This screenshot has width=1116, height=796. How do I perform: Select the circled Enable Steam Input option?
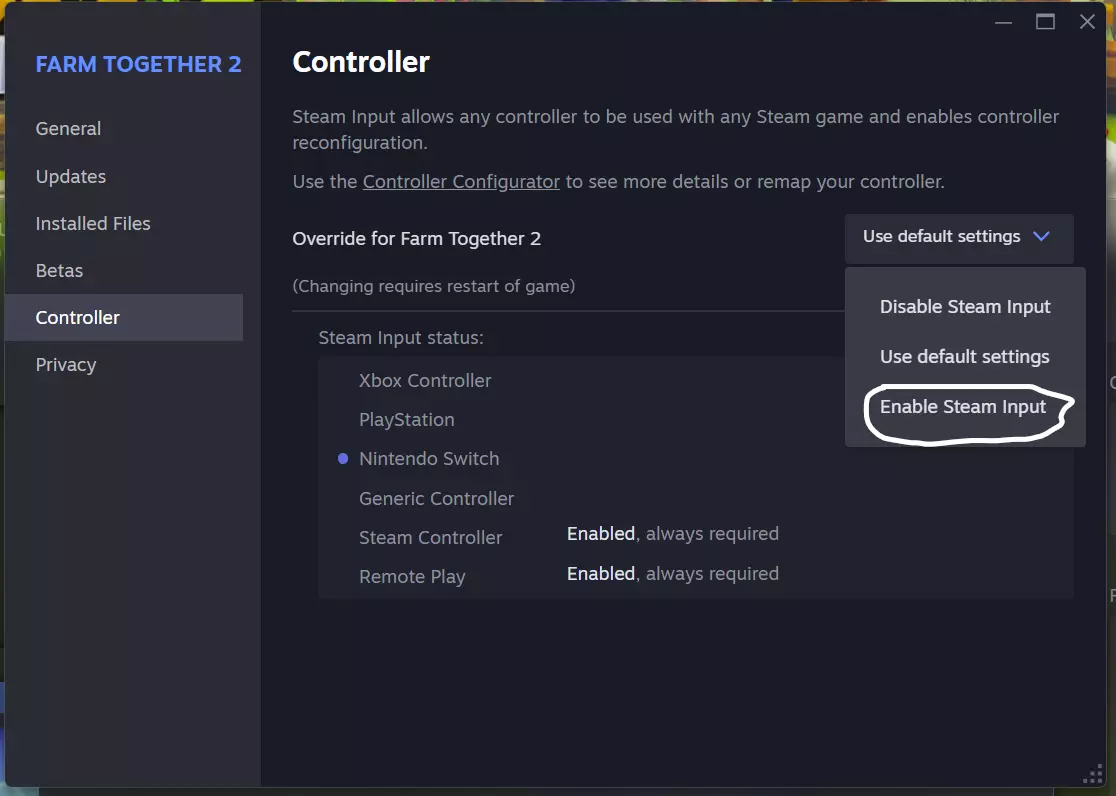[x=963, y=407]
